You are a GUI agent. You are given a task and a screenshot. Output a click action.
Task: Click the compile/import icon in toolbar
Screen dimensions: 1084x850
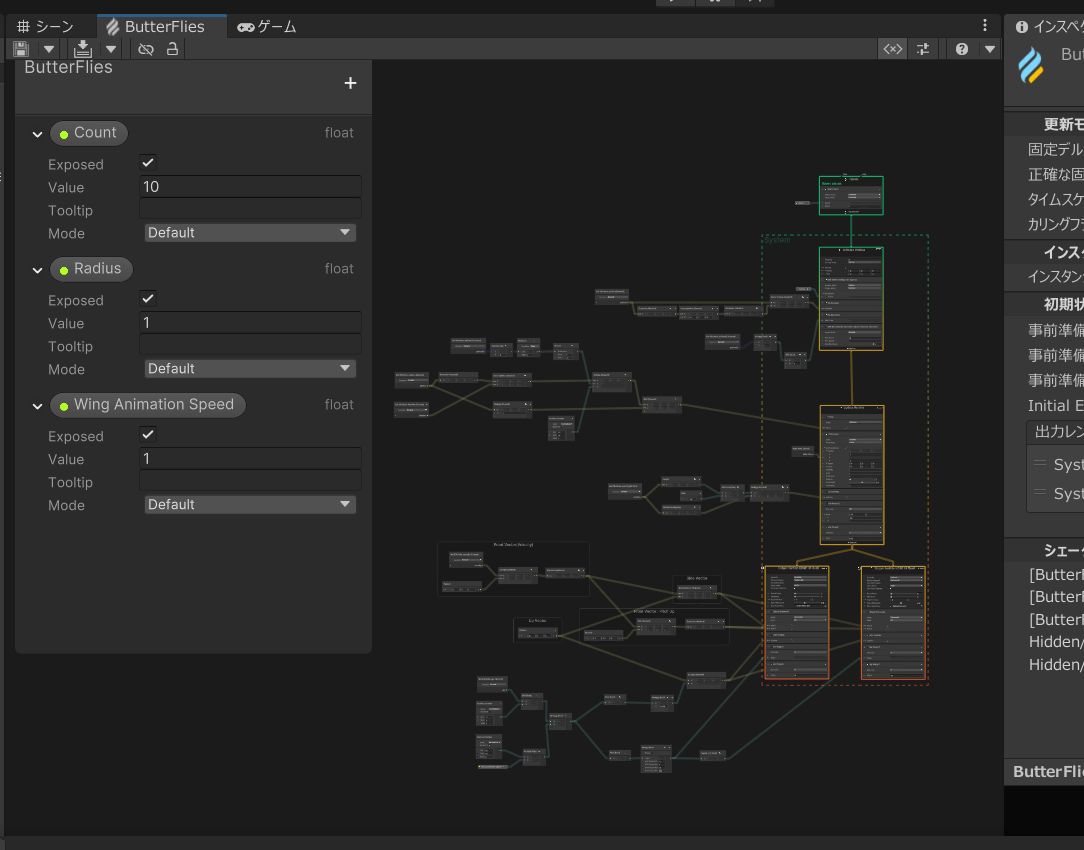(83, 49)
